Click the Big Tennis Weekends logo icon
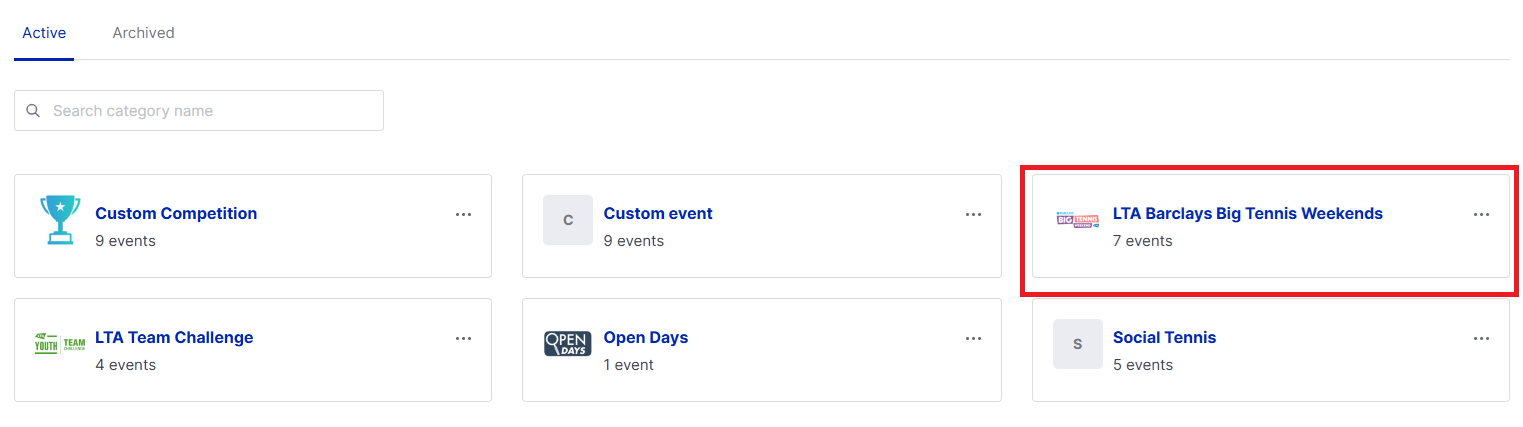Screen dimensions: 1523x427 coord(1078,220)
